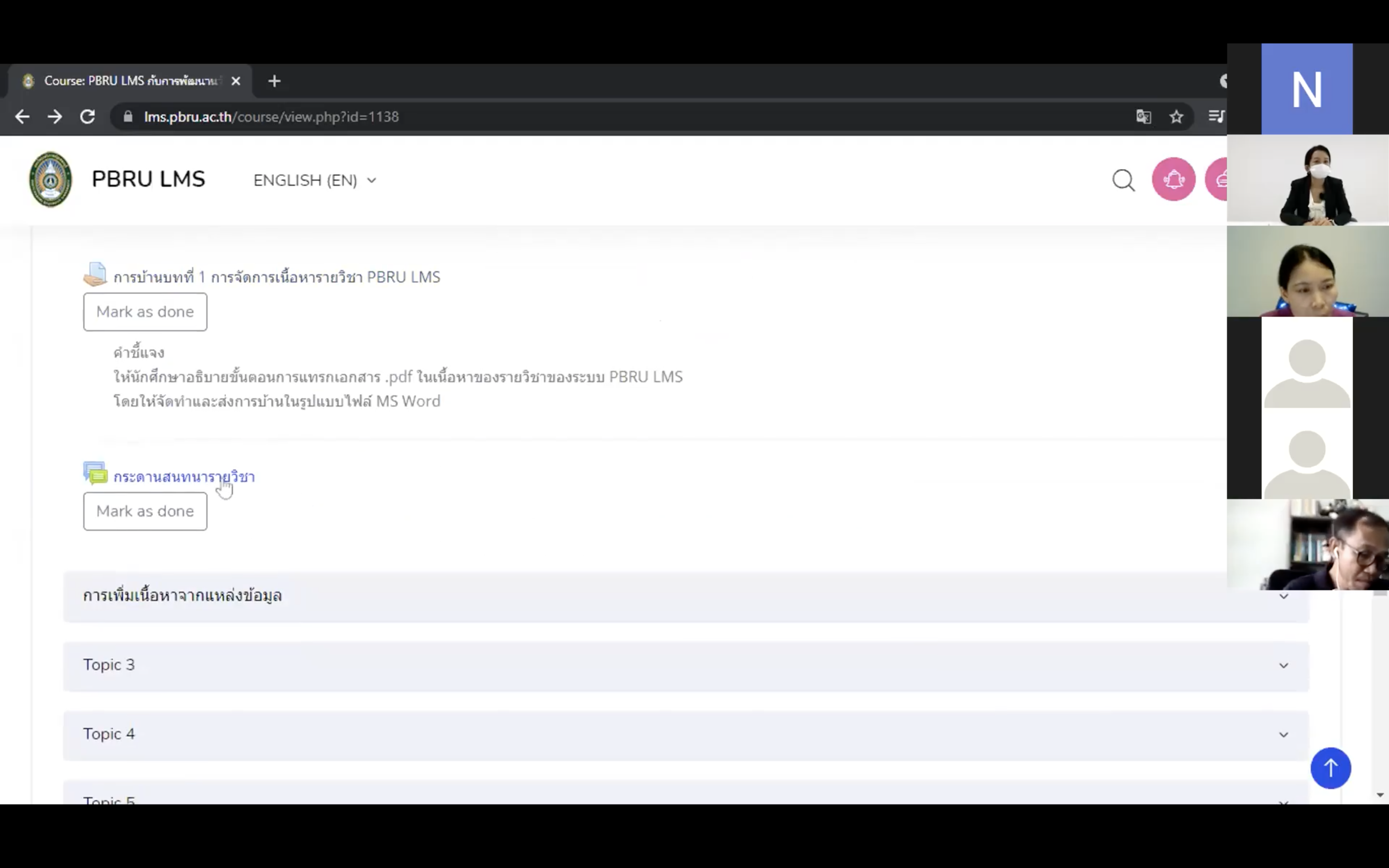Viewport: 1389px width, 868px height.
Task: Click the PBRU university logo
Action: pyautogui.click(x=51, y=179)
